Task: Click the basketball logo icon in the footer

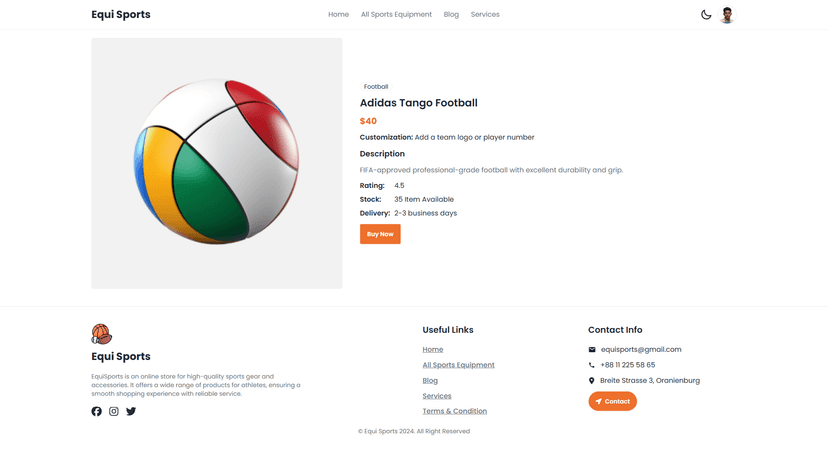Action: click(x=101, y=334)
